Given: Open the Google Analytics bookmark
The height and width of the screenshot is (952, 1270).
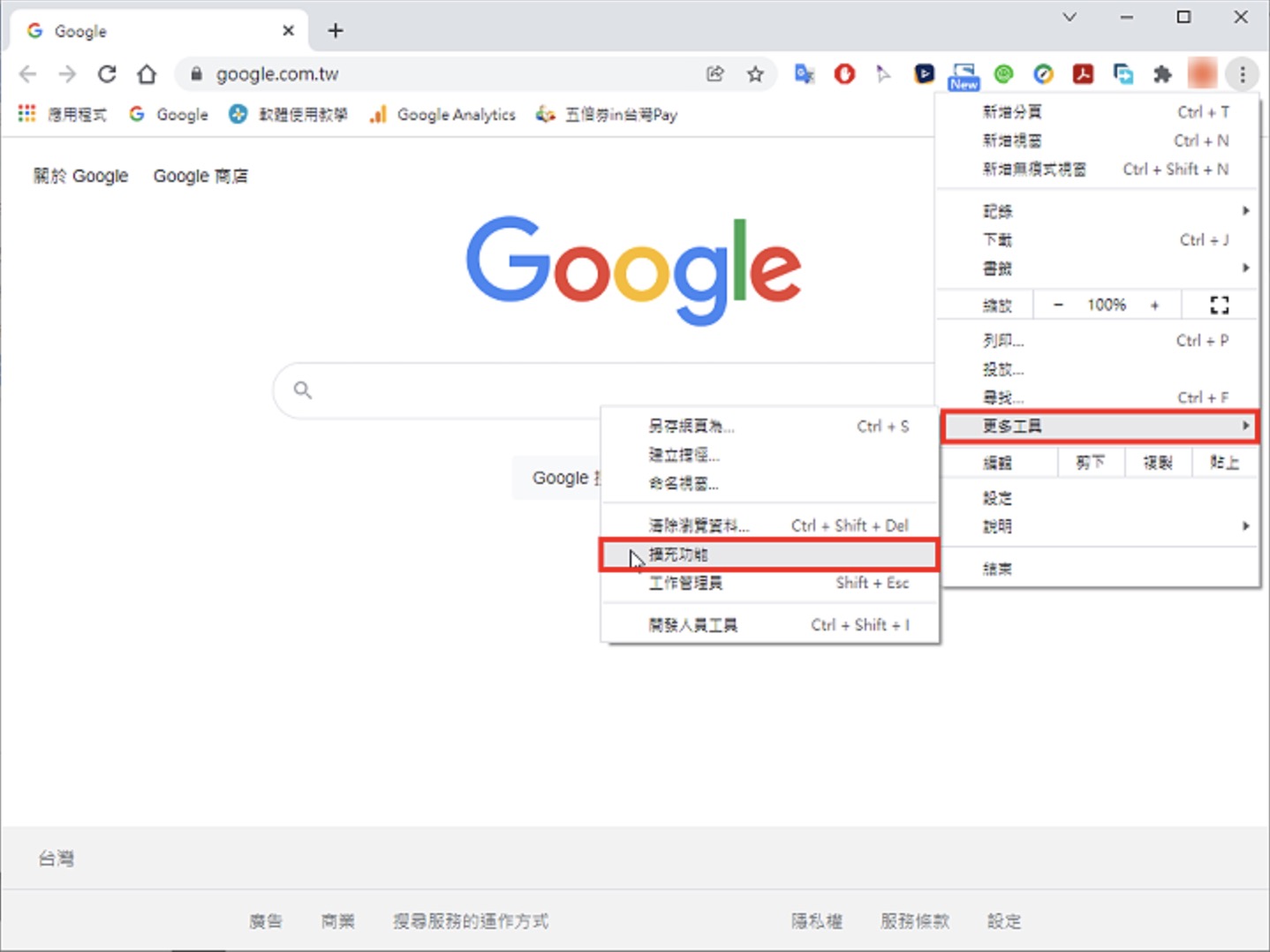Looking at the screenshot, I should coord(442,114).
